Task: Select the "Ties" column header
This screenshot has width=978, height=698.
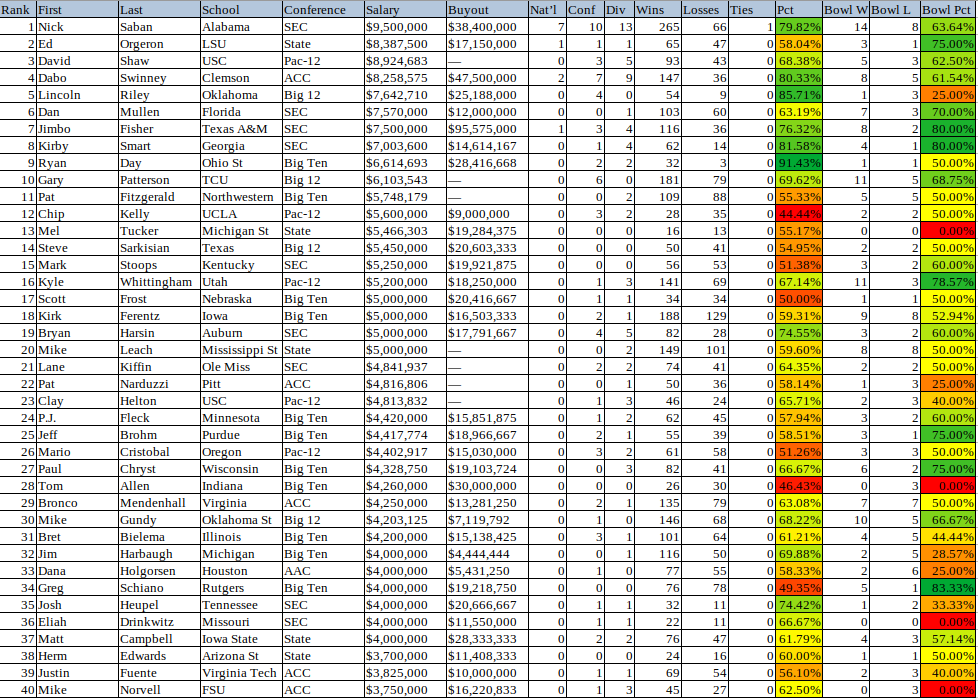Action: [x=752, y=10]
